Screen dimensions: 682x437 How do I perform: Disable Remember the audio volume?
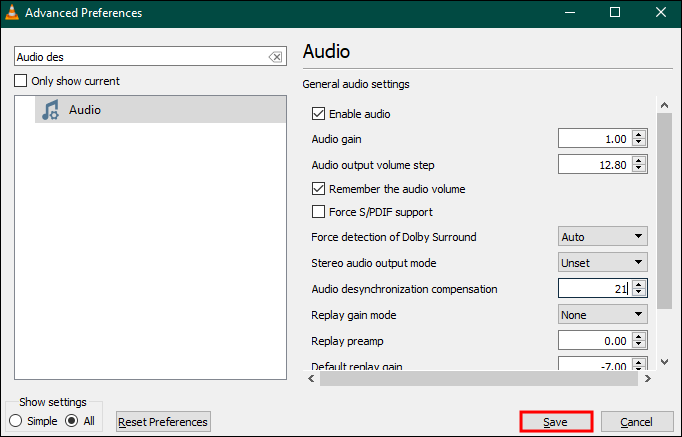pyautogui.click(x=319, y=188)
